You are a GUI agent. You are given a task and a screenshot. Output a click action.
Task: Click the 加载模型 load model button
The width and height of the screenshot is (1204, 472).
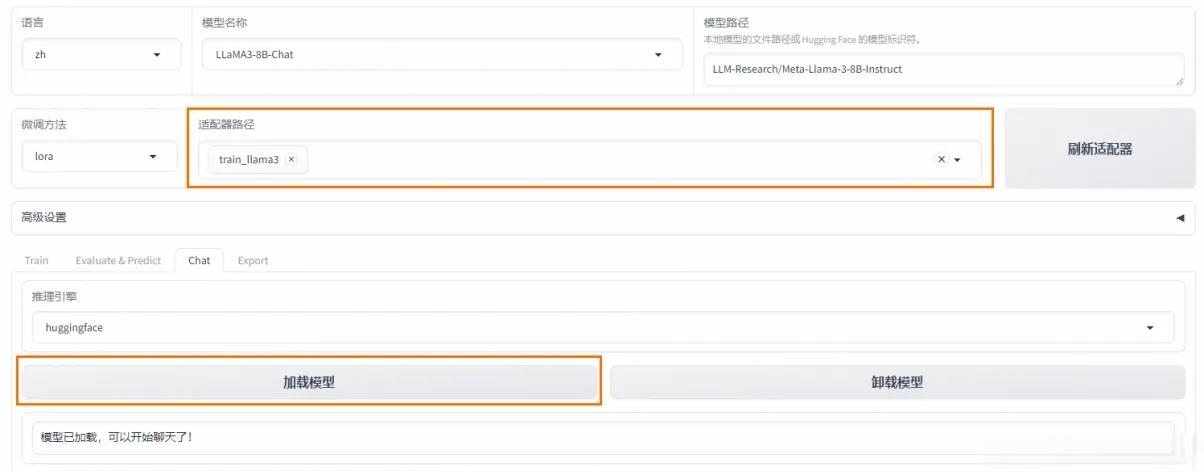point(309,382)
